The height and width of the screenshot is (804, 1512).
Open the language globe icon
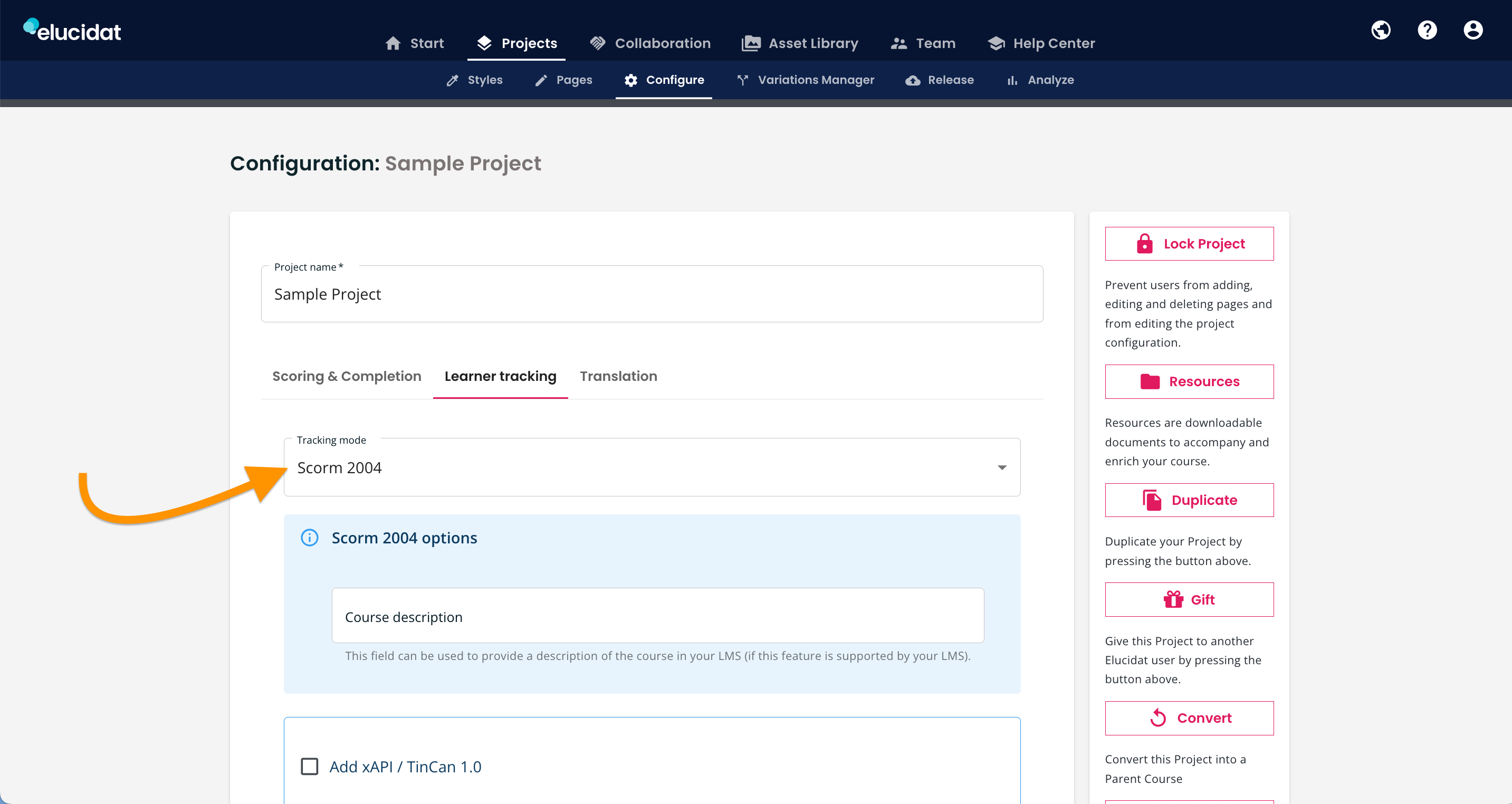pos(1381,30)
